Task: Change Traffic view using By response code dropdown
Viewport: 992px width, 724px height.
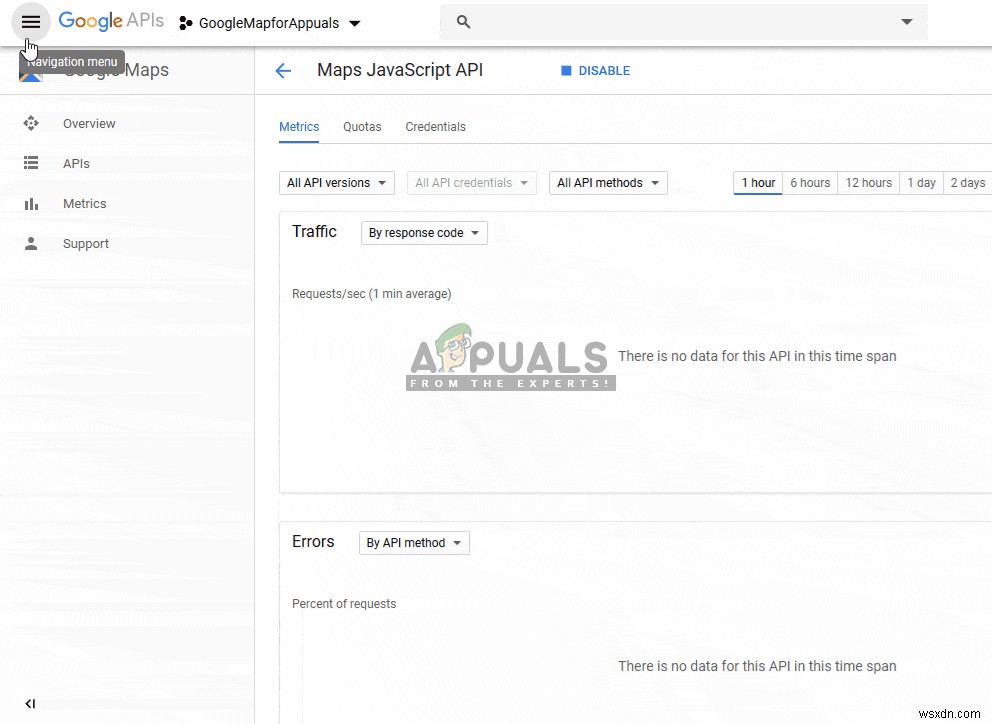Action: click(x=423, y=232)
